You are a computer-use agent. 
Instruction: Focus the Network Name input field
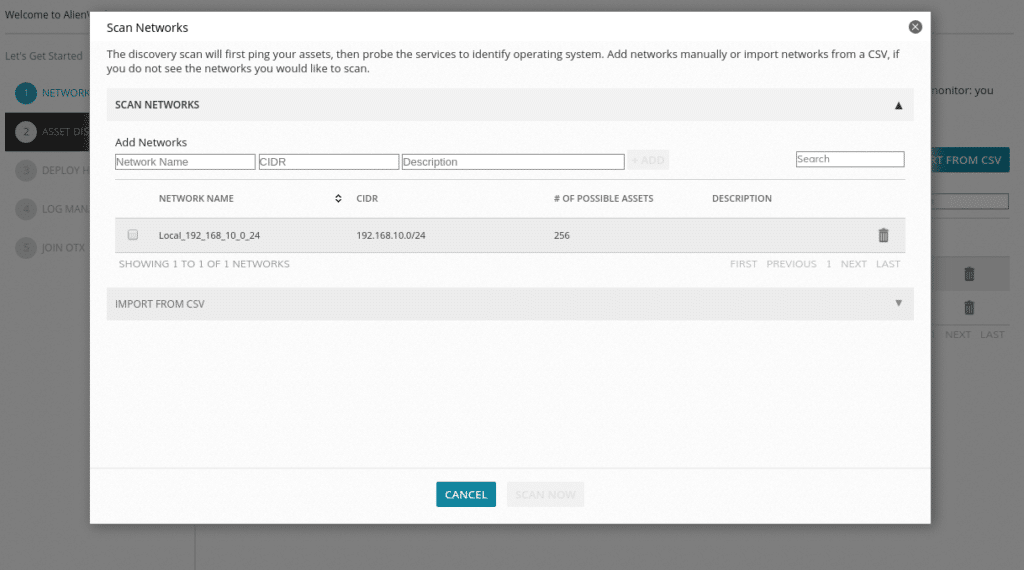pyautogui.click(x=185, y=162)
